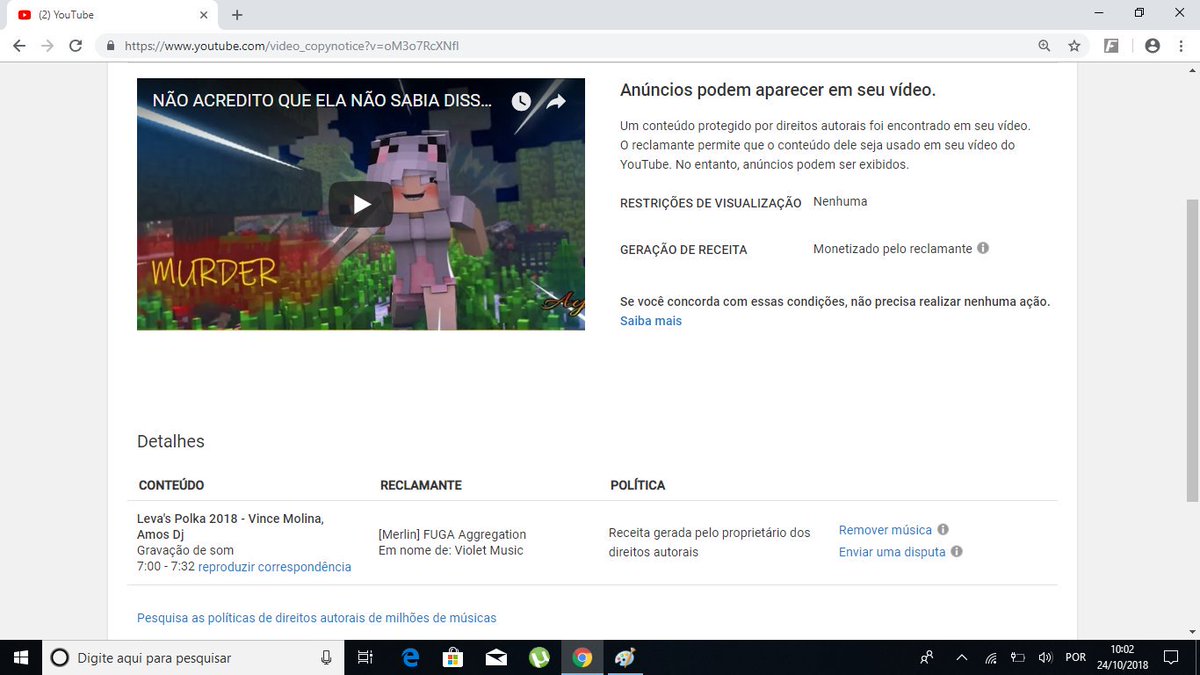Click the microphone icon in taskbar search
Image resolution: width=1200 pixels, height=675 pixels.
326,657
